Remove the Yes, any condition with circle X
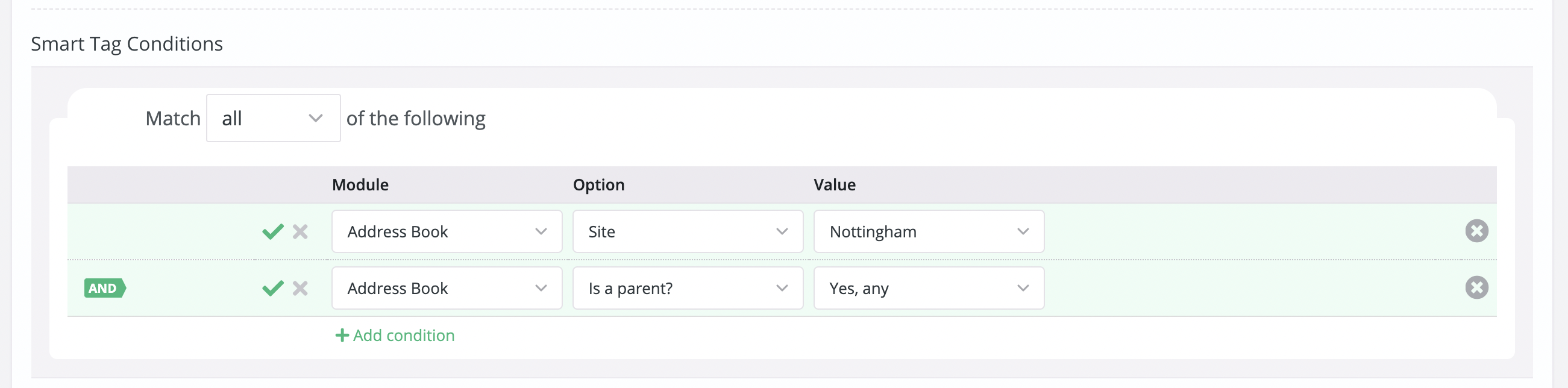 click(1476, 287)
